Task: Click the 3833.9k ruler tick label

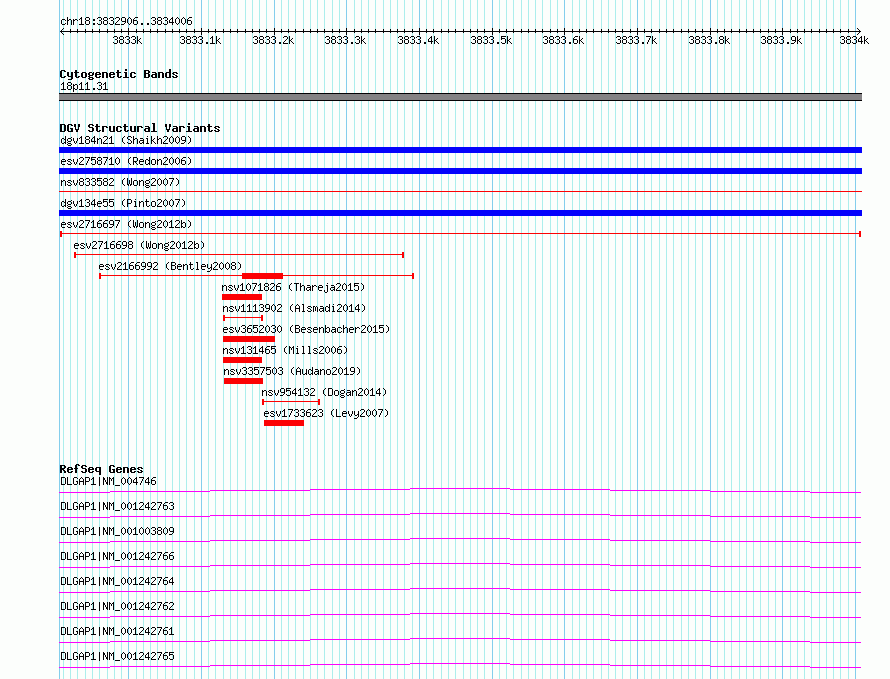Action: (x=781, y=40)
